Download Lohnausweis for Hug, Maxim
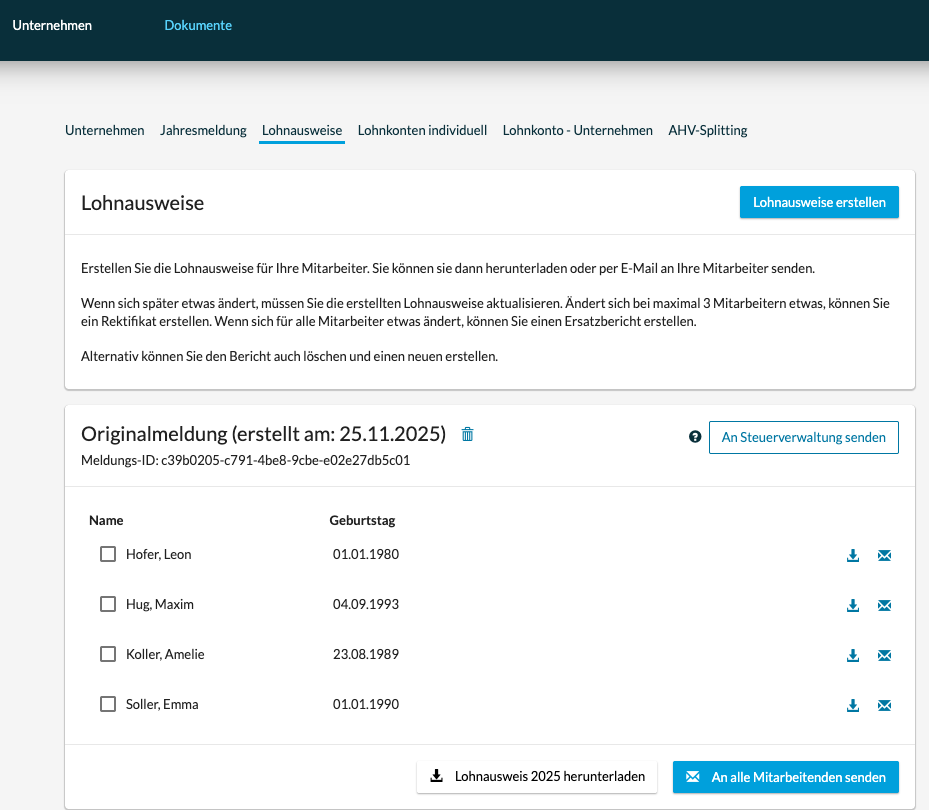 pos(853,605)
